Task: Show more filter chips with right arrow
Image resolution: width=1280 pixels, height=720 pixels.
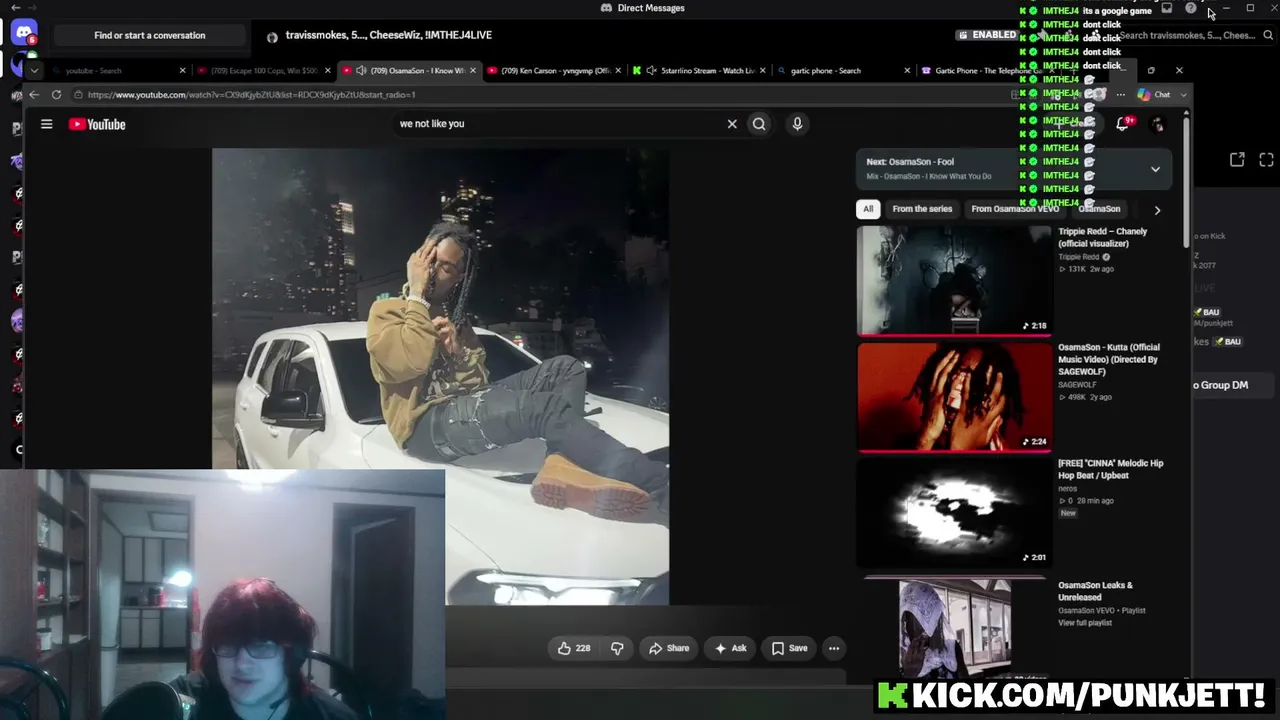Action: click(1157, 210)
